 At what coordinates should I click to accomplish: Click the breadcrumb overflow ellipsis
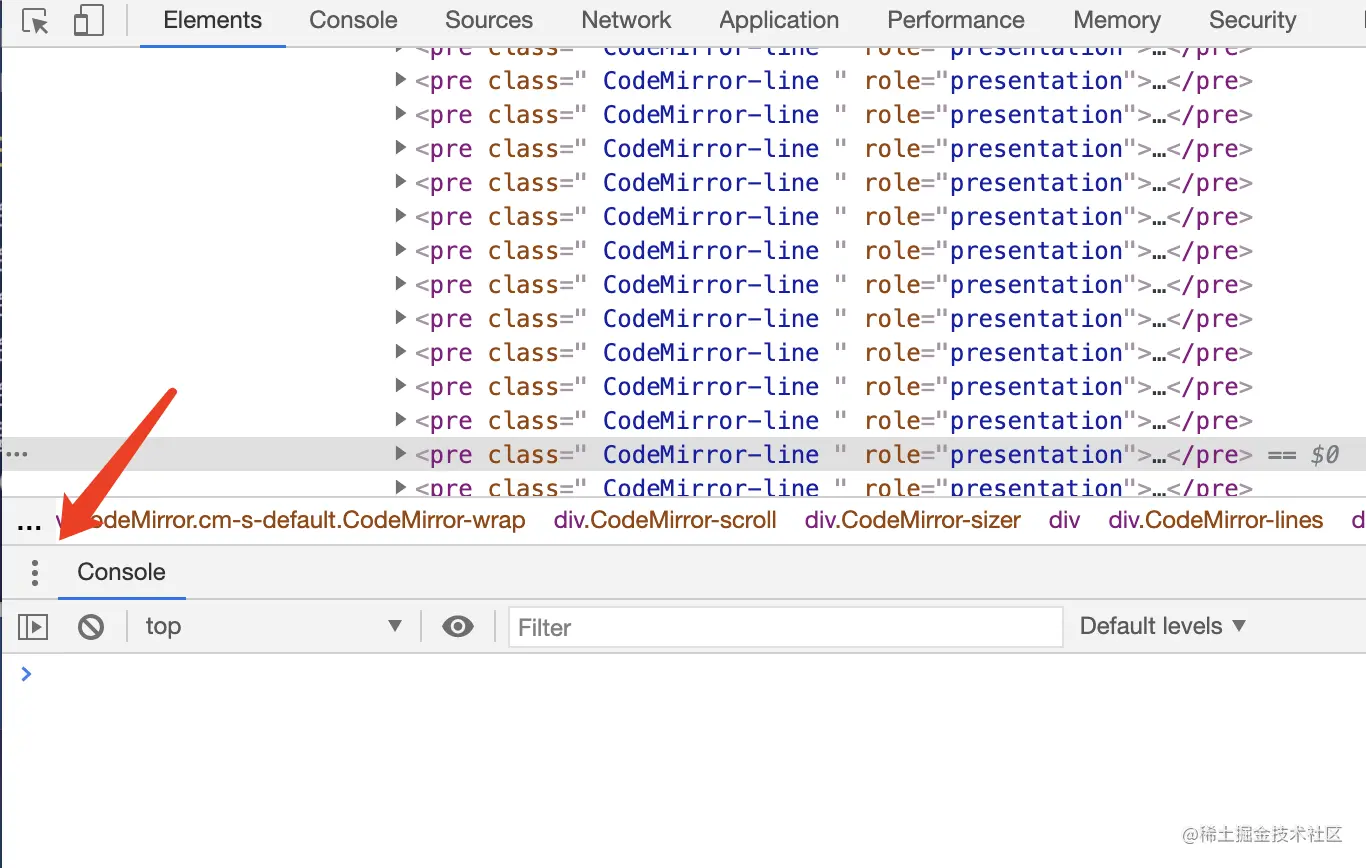point(29,522)
